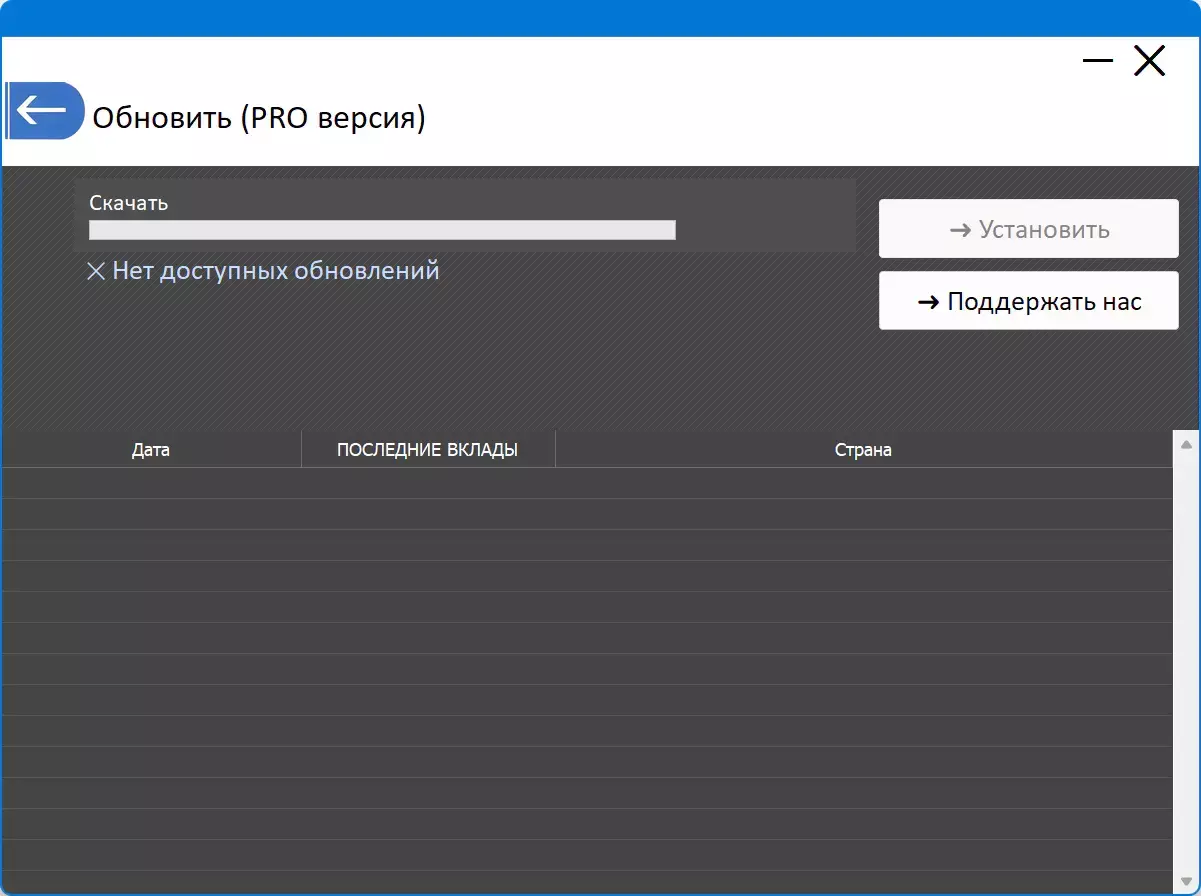Viewport: 1201px width, 896px height.
Task: Click the Поддержать нас button
Action: point(1028,301)
